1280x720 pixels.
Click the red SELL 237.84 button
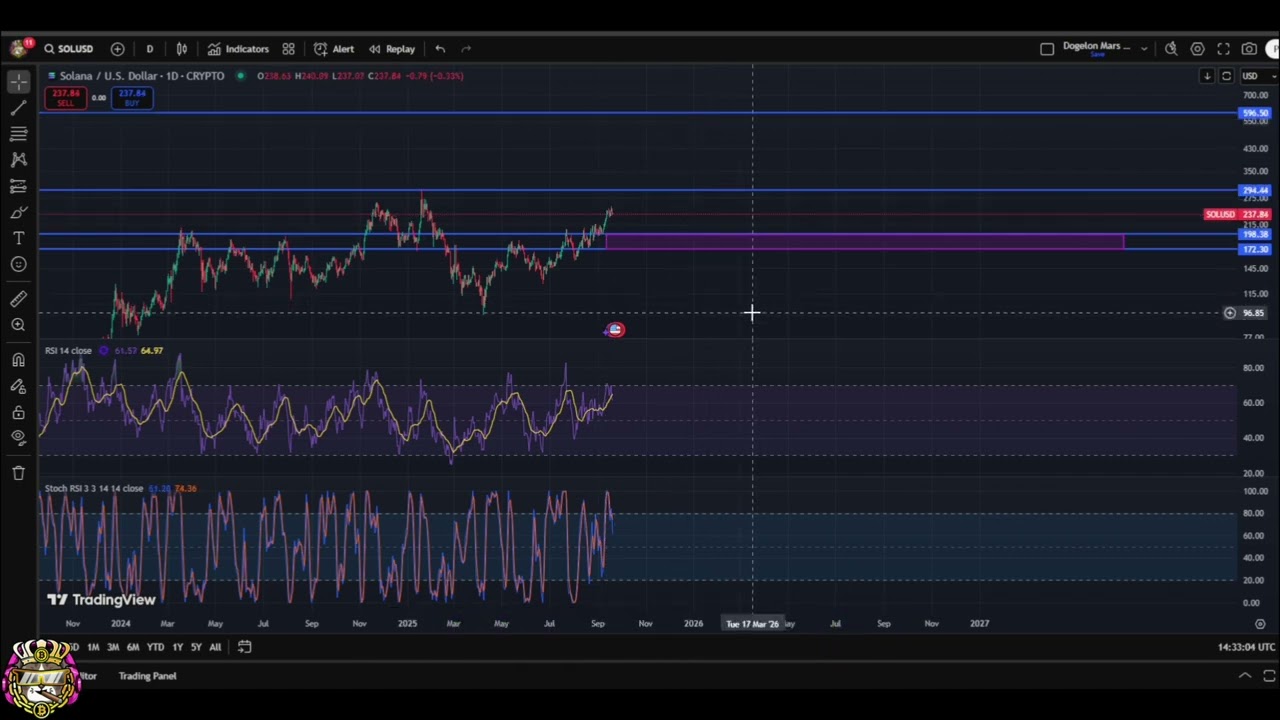pyautogui.click(x=65, y=97)
